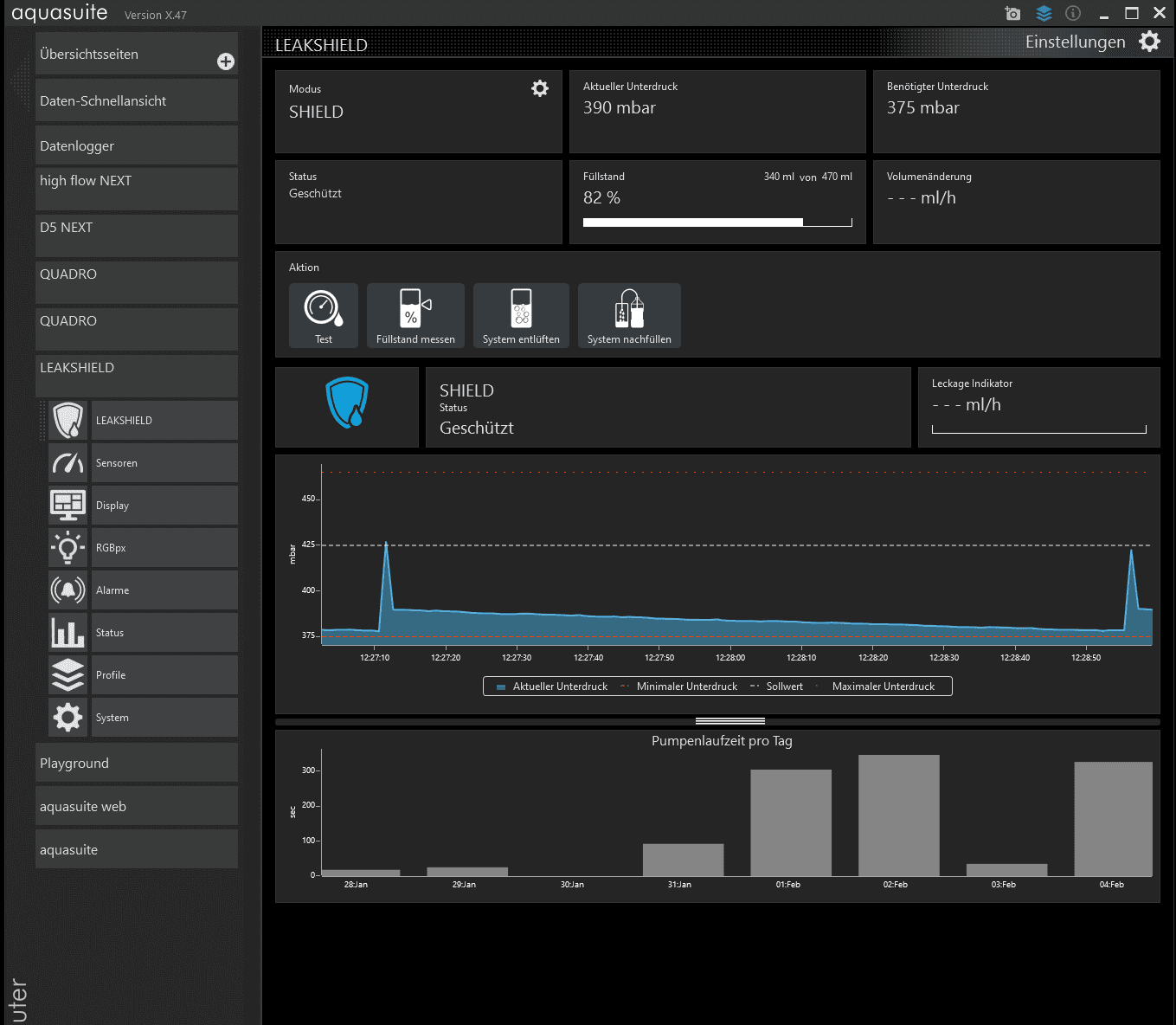
Task: Open the LEAKSHIELD shield sub-page icon
Action: tap(68, 420)
